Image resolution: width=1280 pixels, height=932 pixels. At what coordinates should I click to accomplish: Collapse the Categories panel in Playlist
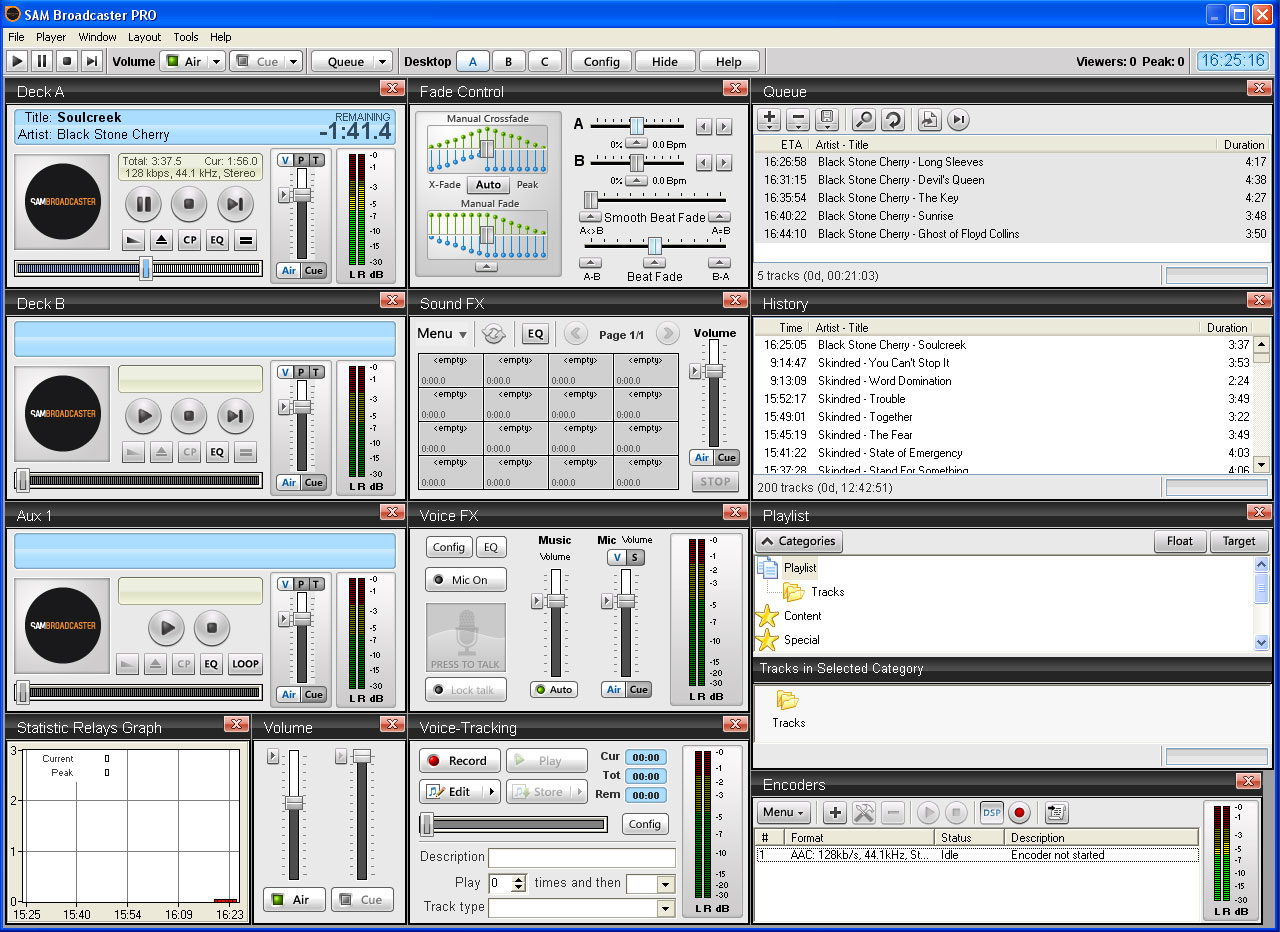tap(799, 541)
